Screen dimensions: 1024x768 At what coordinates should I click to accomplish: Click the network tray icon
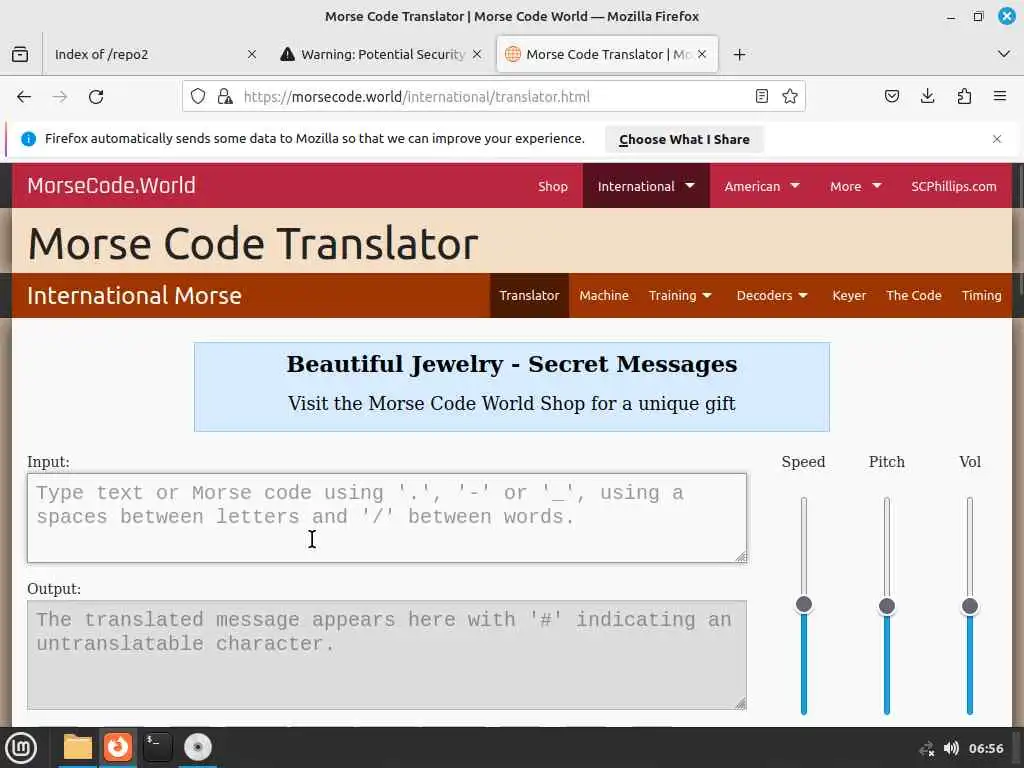[x=926, y=749]
